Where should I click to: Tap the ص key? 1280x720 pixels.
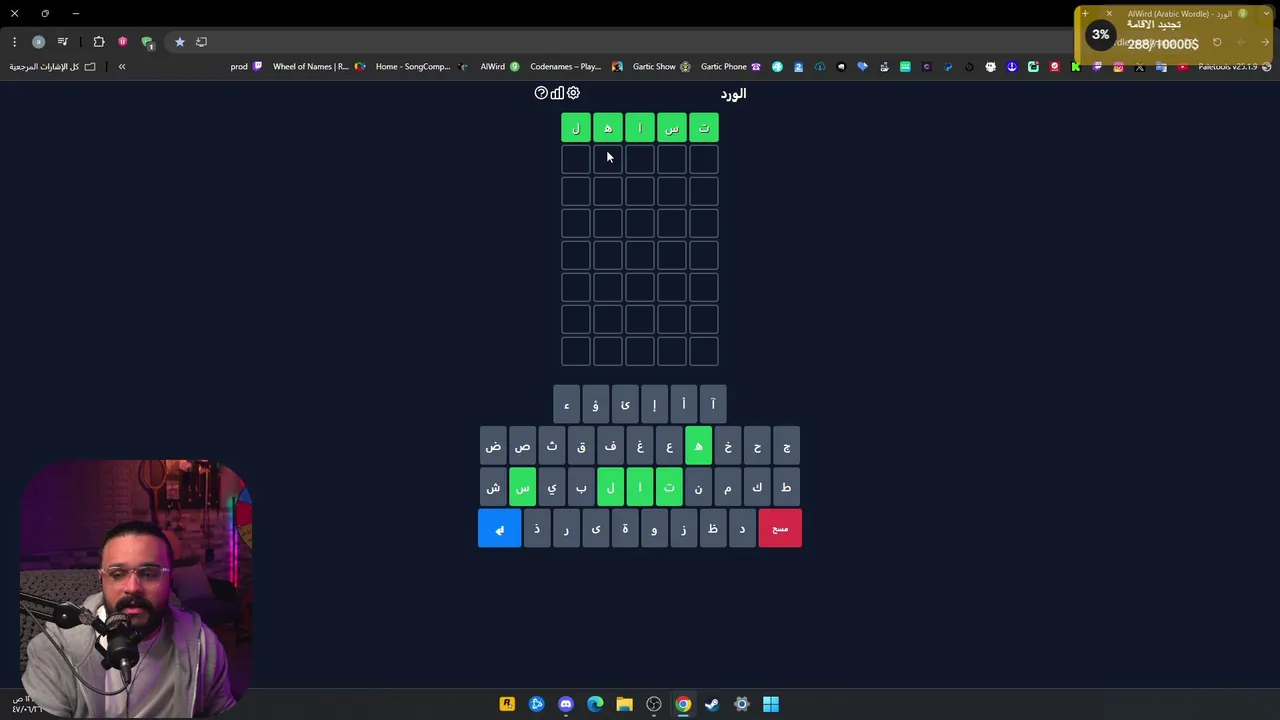(522, 446)
